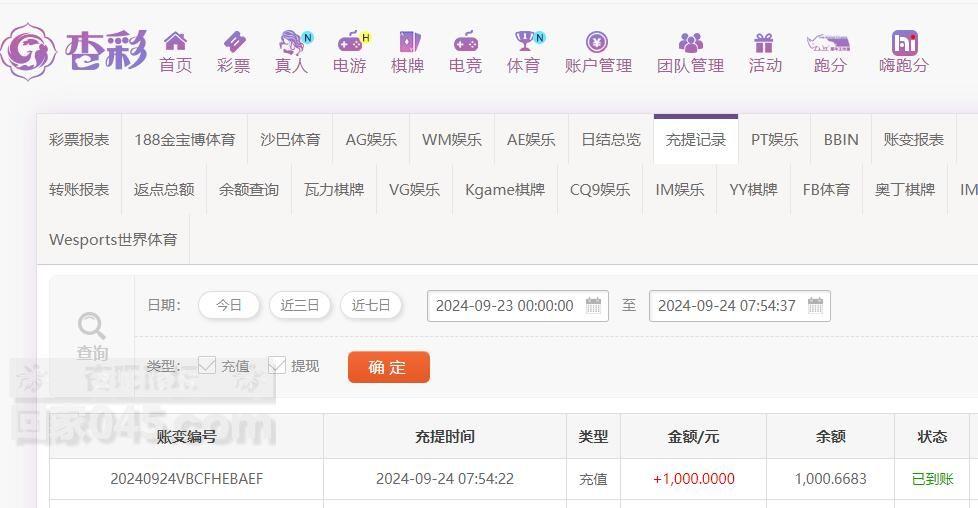Switch to CQ9娱乐 tab
978x508 pixels.
click(x=600, y=190)
